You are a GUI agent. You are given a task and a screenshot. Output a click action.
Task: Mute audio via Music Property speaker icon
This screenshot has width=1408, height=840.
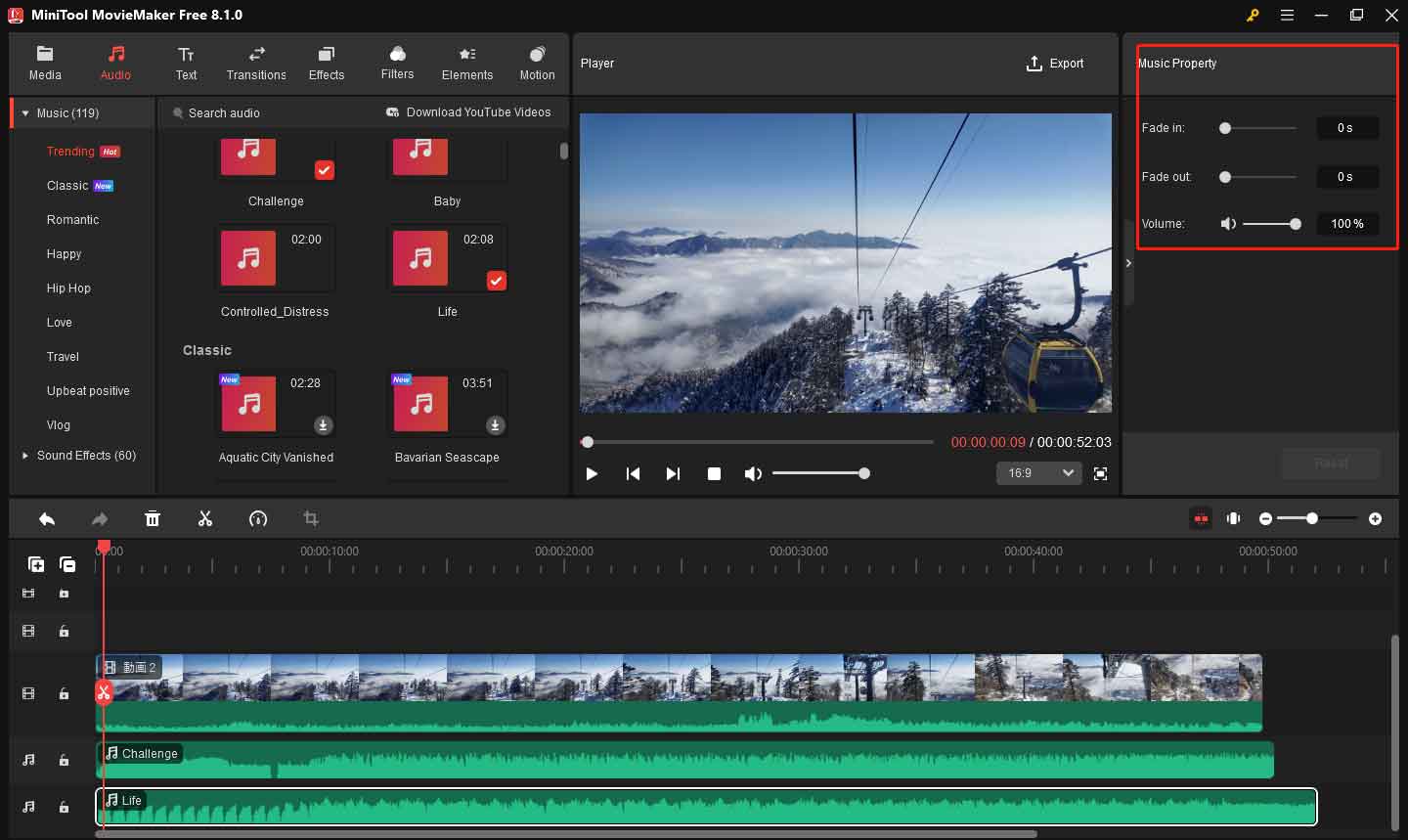(1228, 224)
